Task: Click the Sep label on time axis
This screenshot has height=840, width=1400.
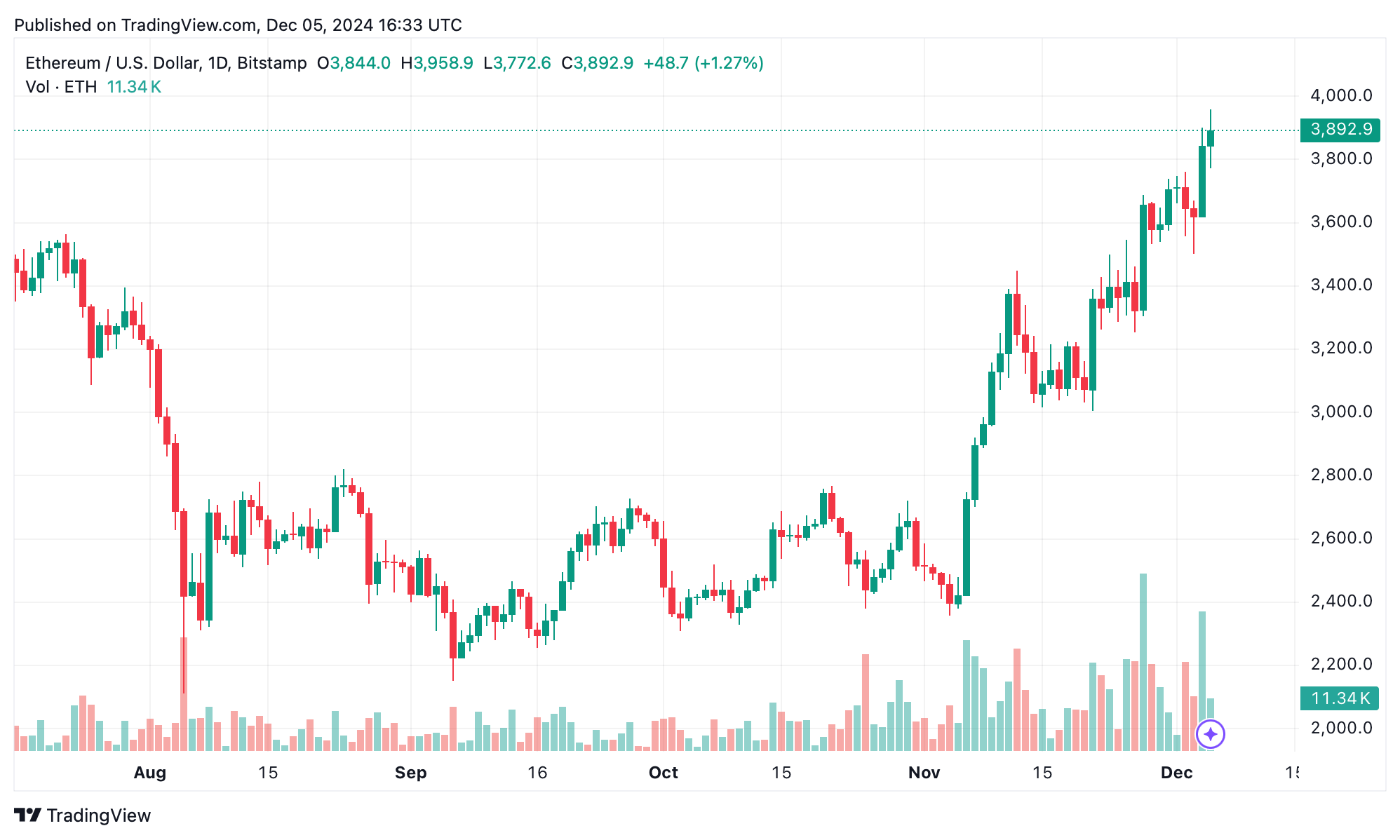Action: 410,773
